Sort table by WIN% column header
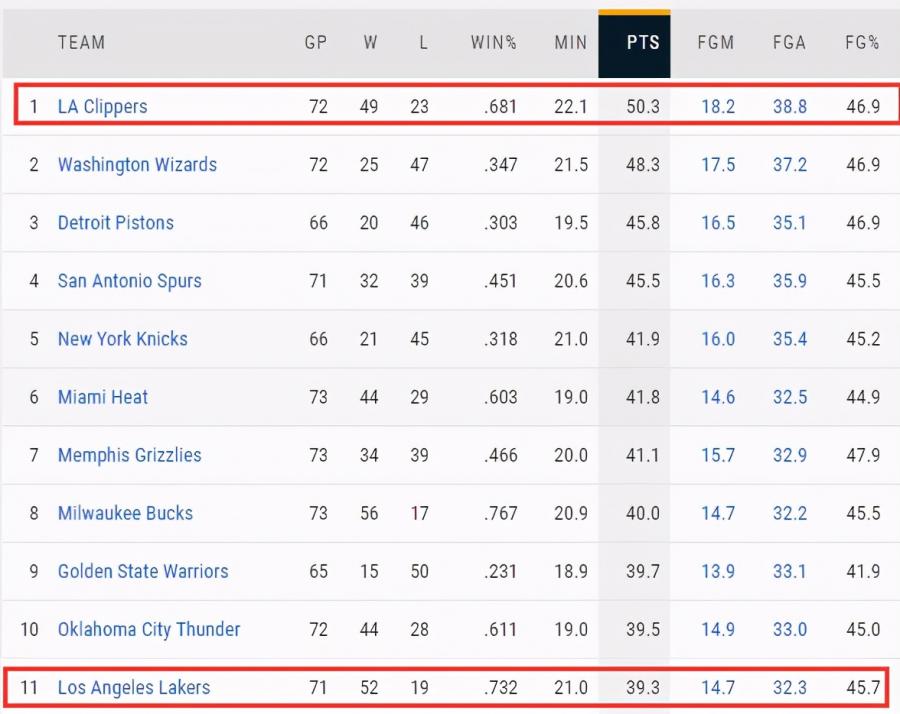Image resolution: width=900 pixels, height=714 pixels. [494, 42]
